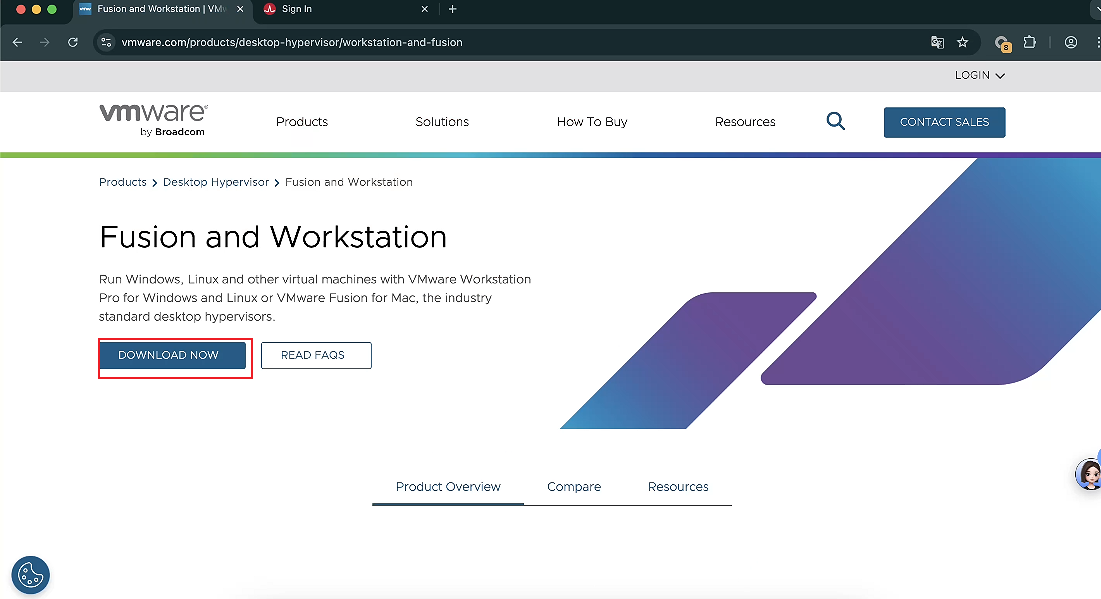Switch to the Compare tab
The height and width of the screenshot is (599, 1101).
(574, 487)
